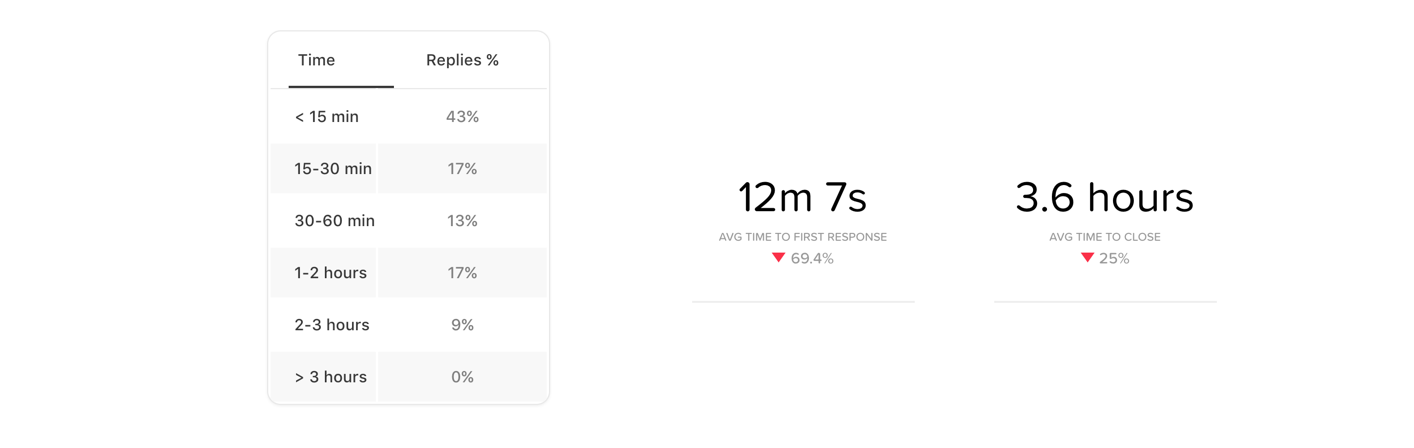Select the Replies % column header
Image resolution: width=1414 pixels, height=448 pixels.
pyautogui.click(x=462, y=60)
